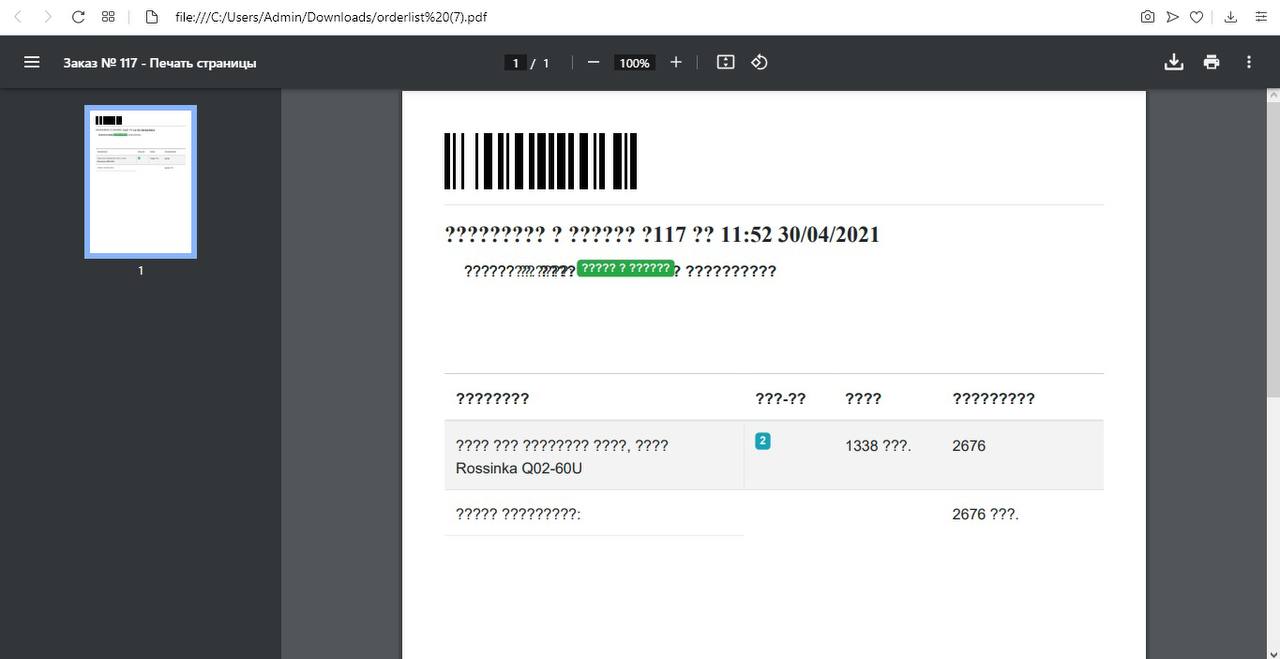Click the PDF current page number field

click(x=516, y=63)
